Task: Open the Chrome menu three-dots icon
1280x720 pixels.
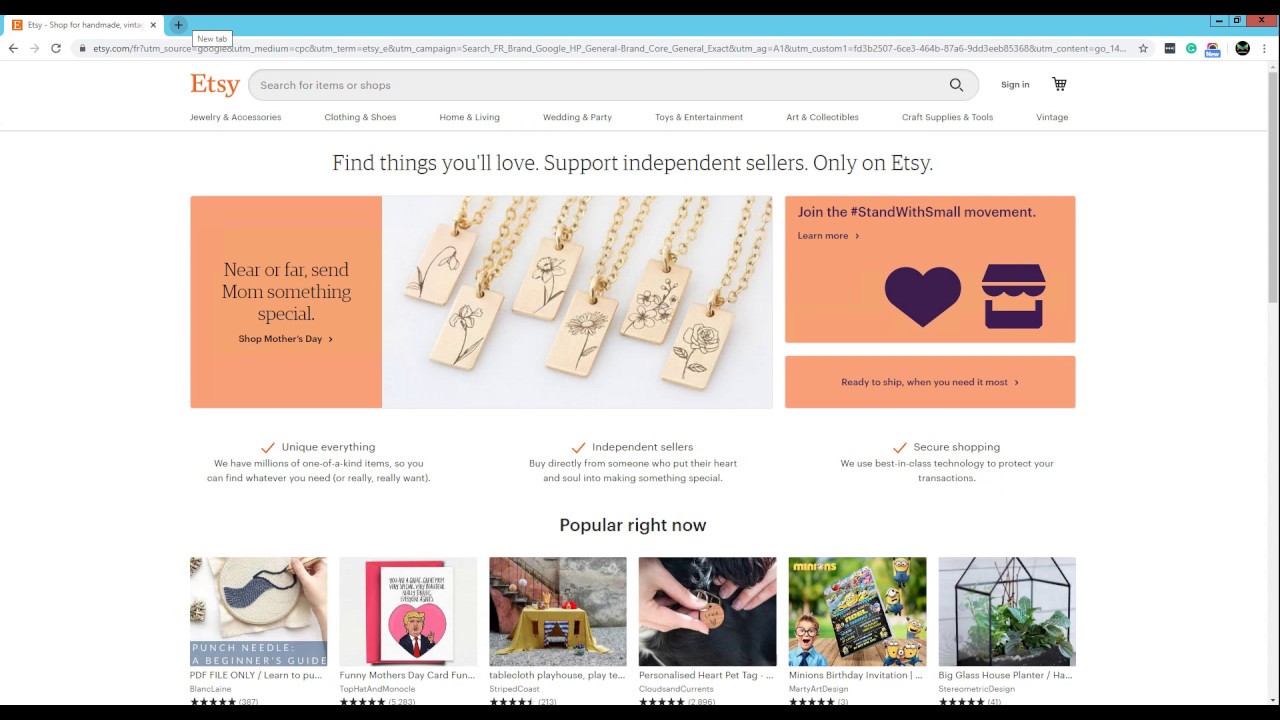Action: (x=1266, y=48)
